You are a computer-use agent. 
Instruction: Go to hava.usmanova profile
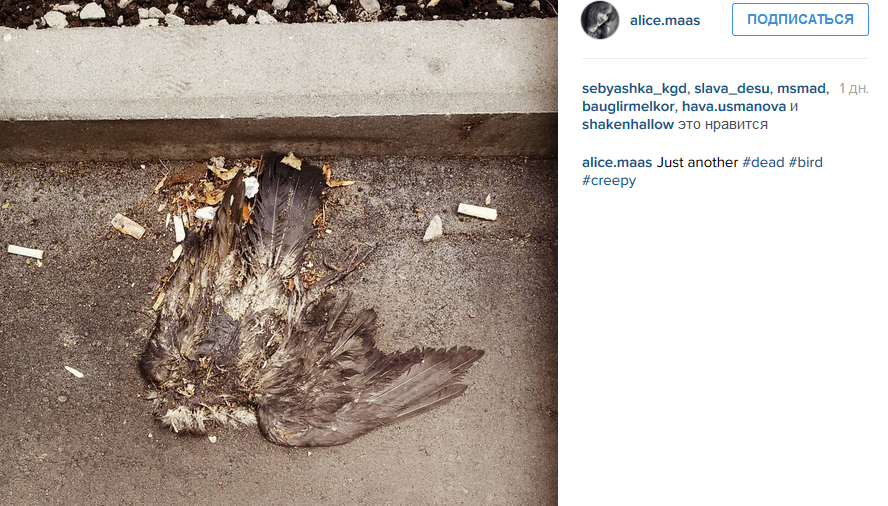tap(733, 107)
